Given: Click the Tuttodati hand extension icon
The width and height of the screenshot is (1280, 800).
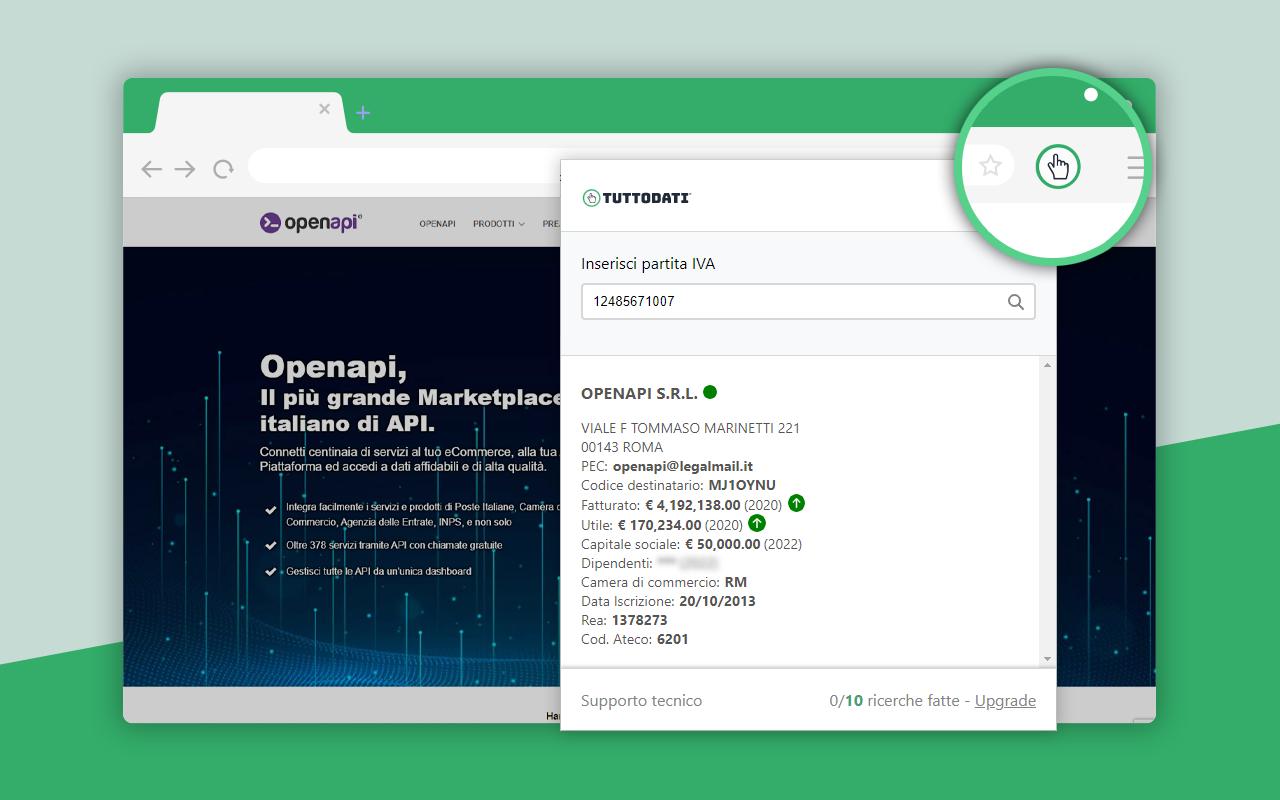Looking at the screenshot, I should [x=1058, y=166].
